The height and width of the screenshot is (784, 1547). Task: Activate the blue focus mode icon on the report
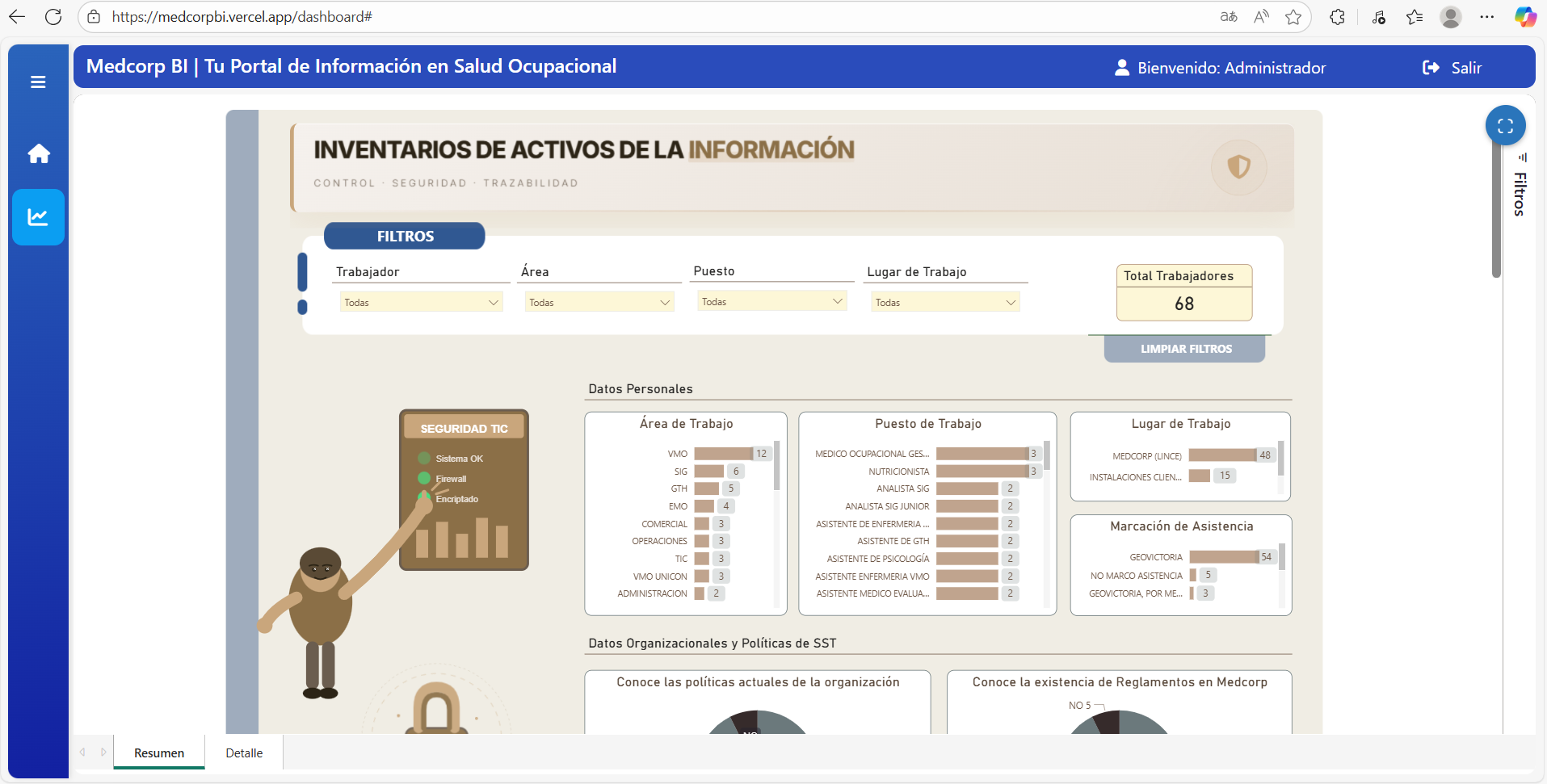click(x=1505, y=125)
